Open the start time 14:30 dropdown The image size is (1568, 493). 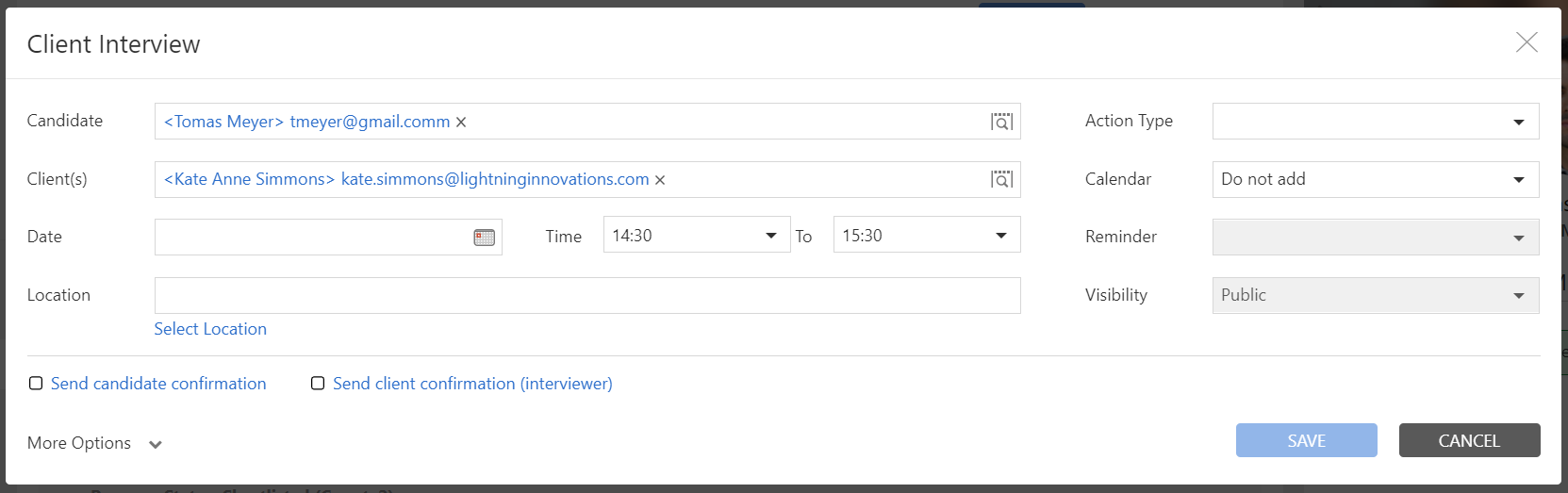point(697,235)
